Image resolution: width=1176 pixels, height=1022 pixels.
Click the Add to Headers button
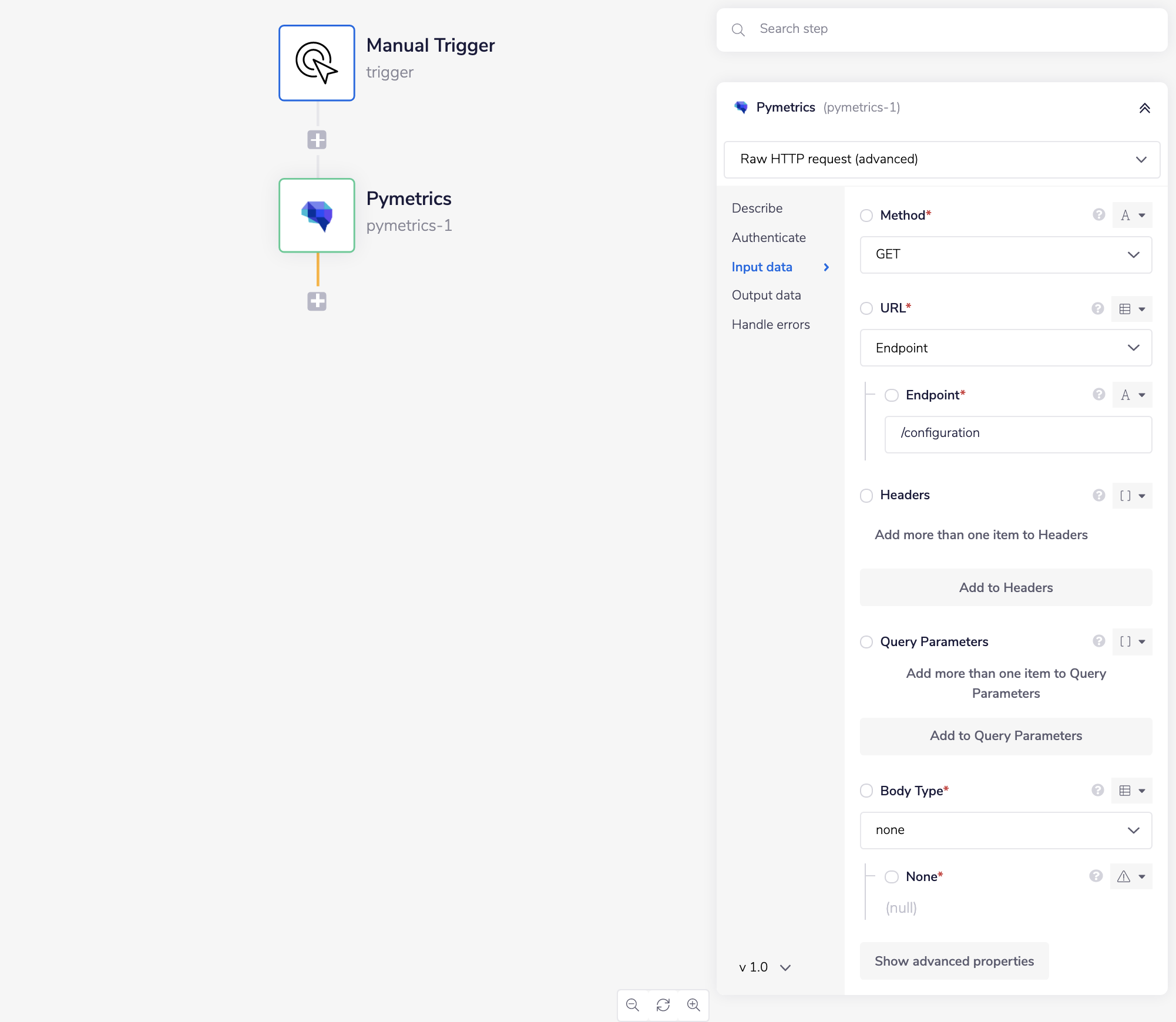1006,587
